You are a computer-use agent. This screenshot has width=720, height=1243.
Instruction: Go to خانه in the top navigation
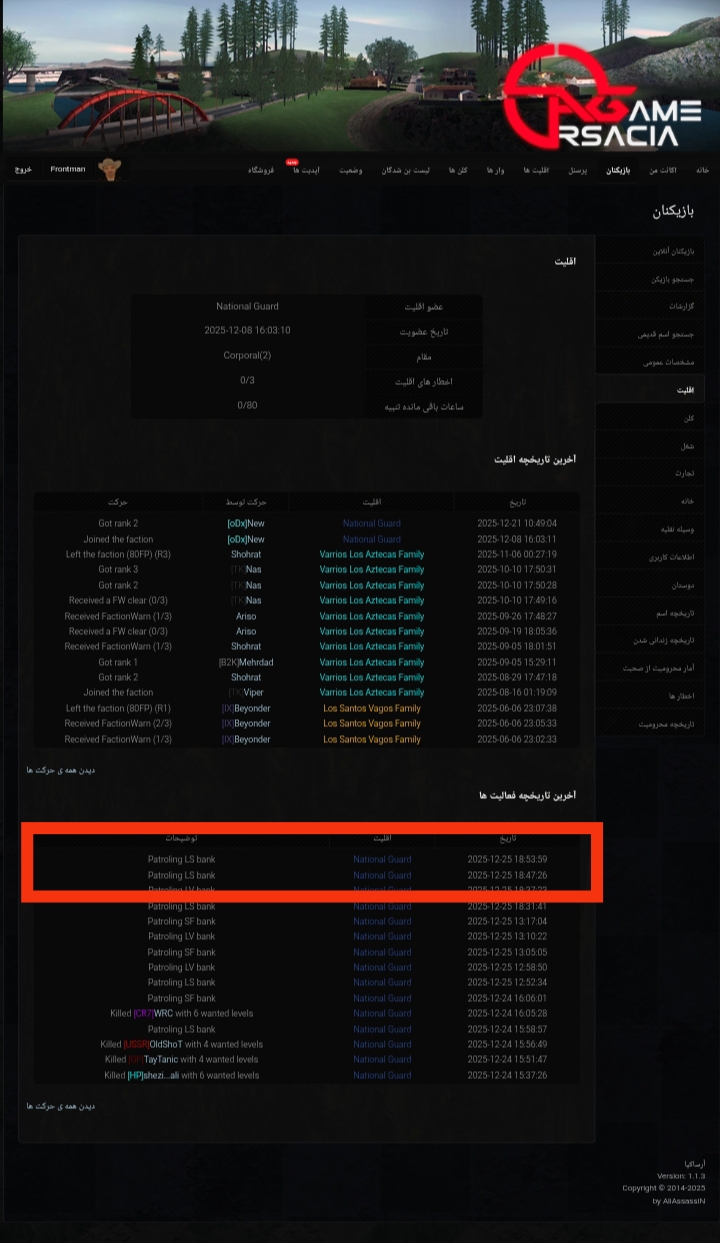pos(702,170)
